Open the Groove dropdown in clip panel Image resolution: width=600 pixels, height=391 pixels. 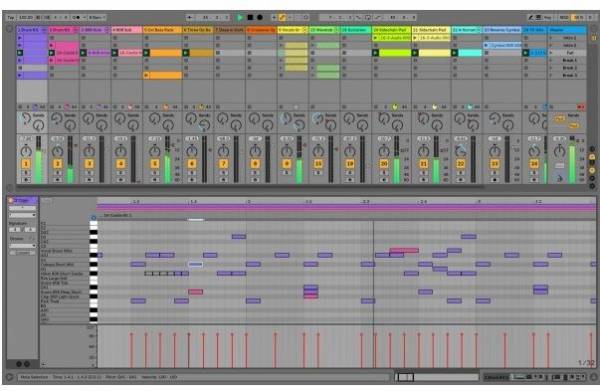pyautogui.click(x=23, y=246)
